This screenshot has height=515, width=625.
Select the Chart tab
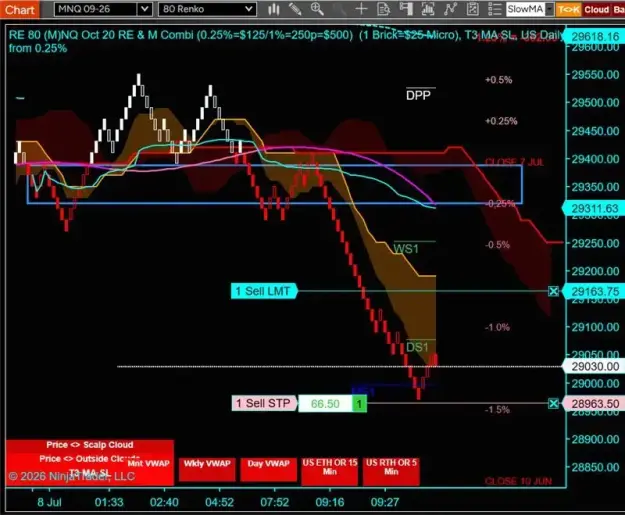[x=20, y=9]
